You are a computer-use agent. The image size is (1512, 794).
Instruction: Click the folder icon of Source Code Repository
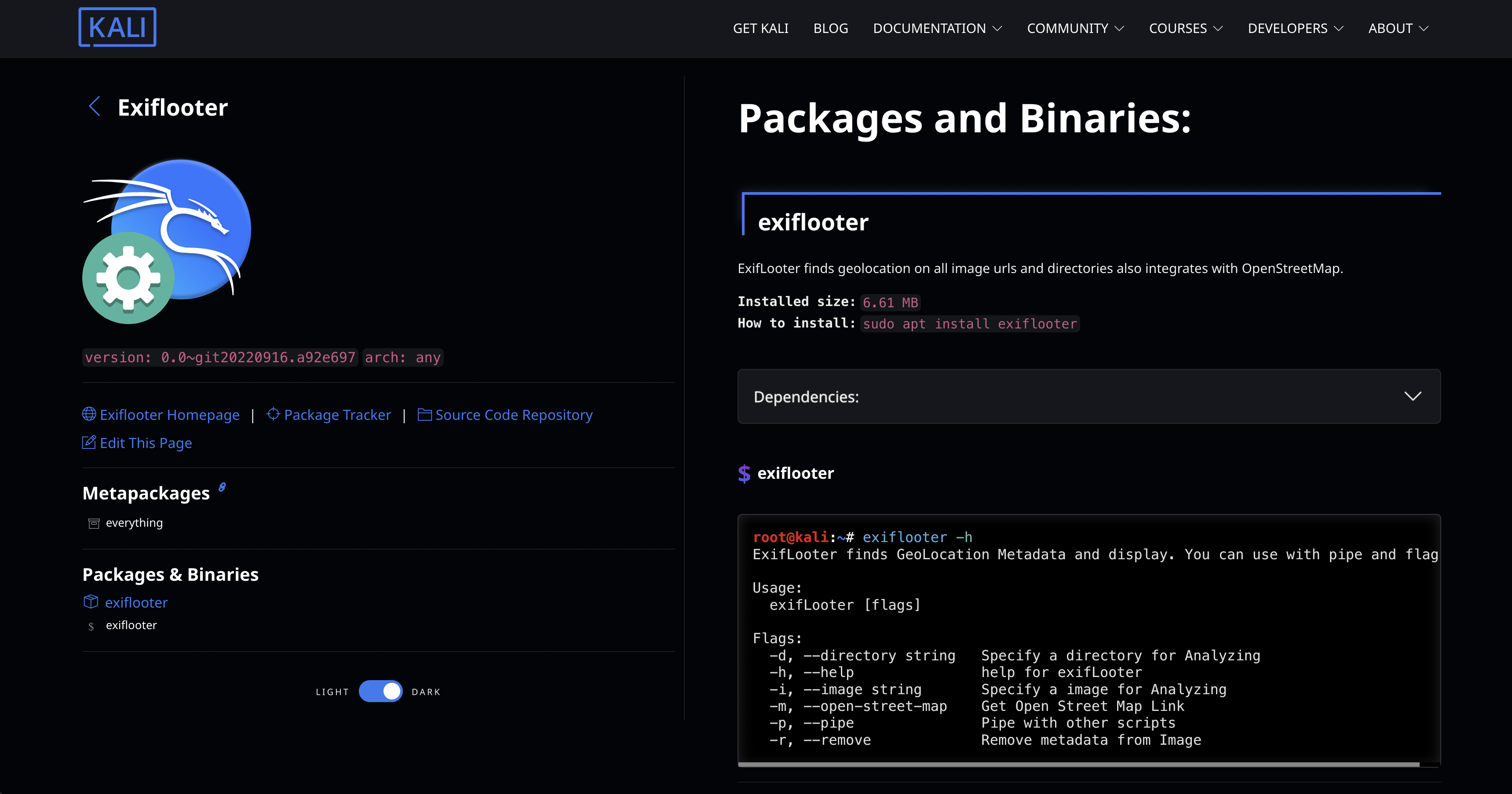coord(424,414)
